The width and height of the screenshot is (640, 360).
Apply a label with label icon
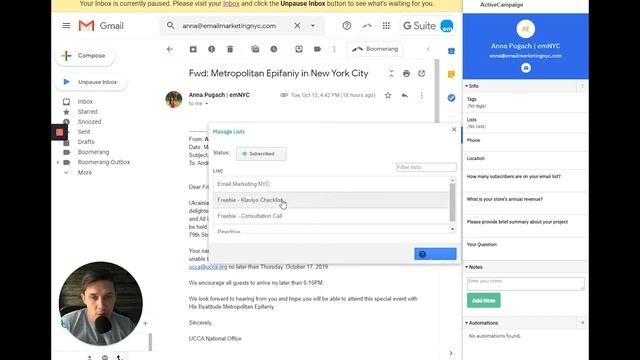tap(317, 49)
